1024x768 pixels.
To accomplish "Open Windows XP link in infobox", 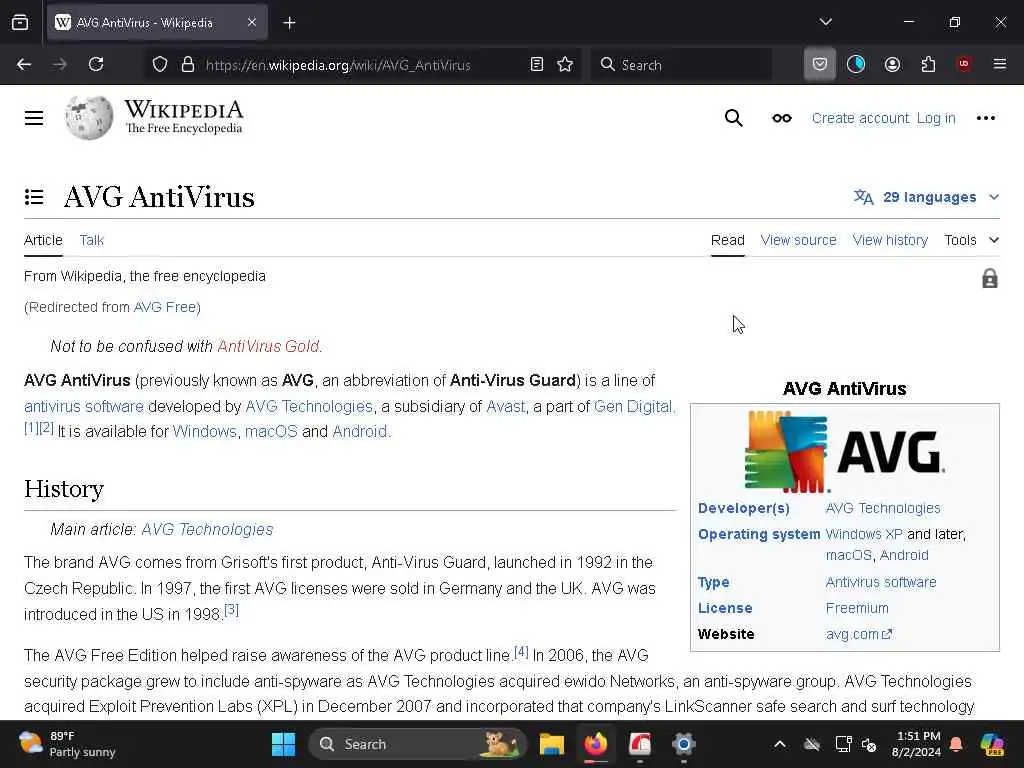I will [864, 534].
